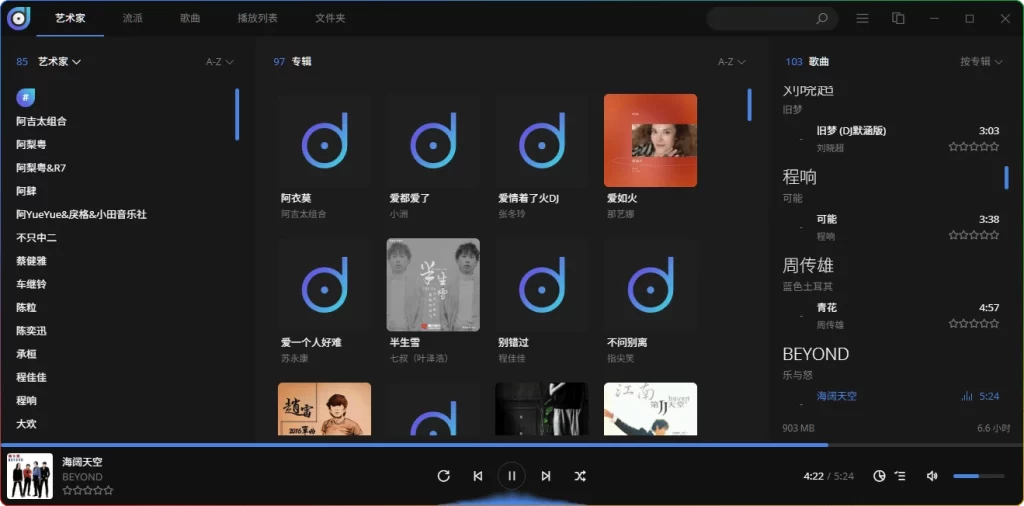Click the Dopamine app logo icon

tap(19, 18)
